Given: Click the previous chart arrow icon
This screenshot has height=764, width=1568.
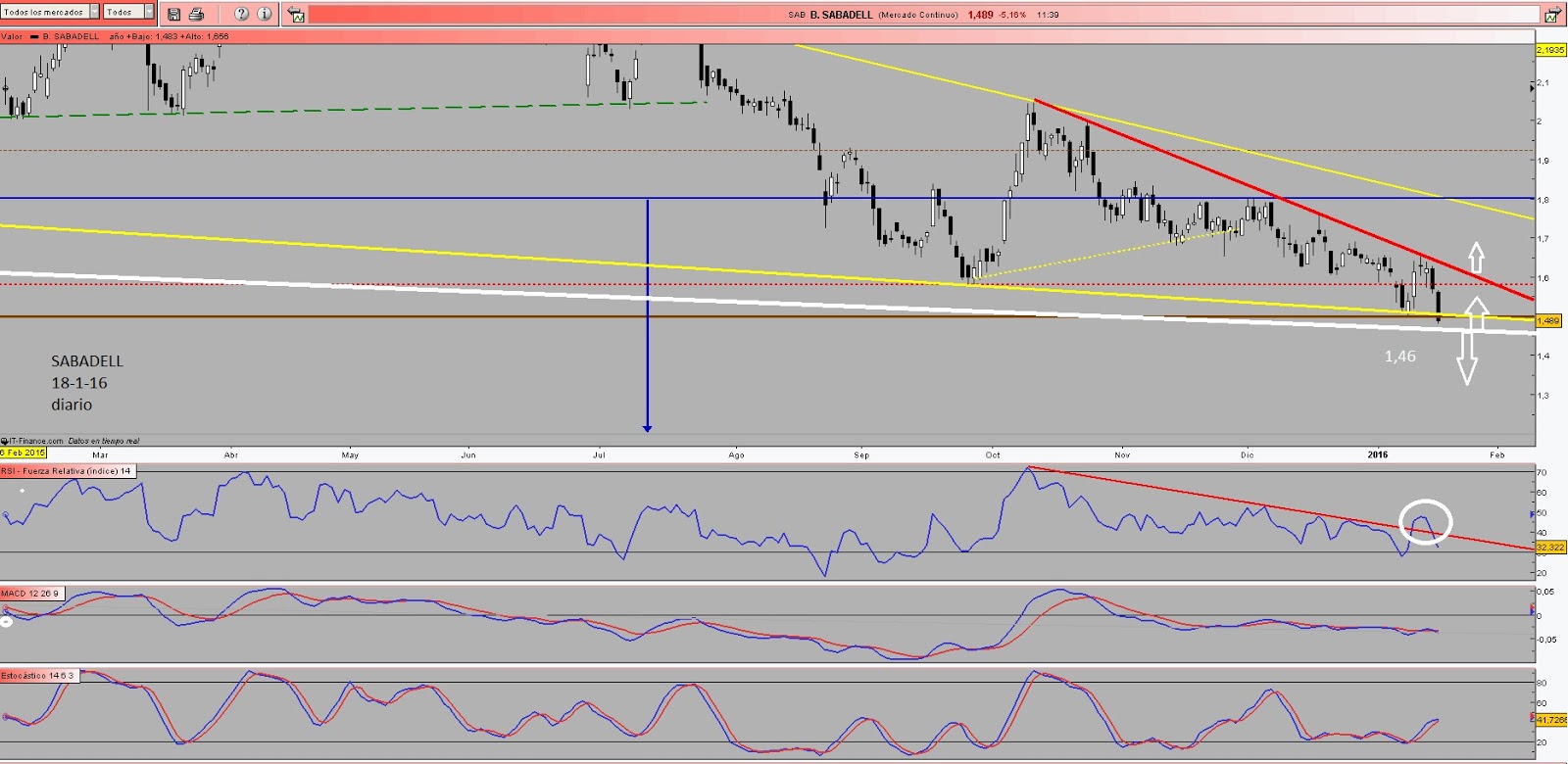Looking at the screenshot, I should 297,15.
